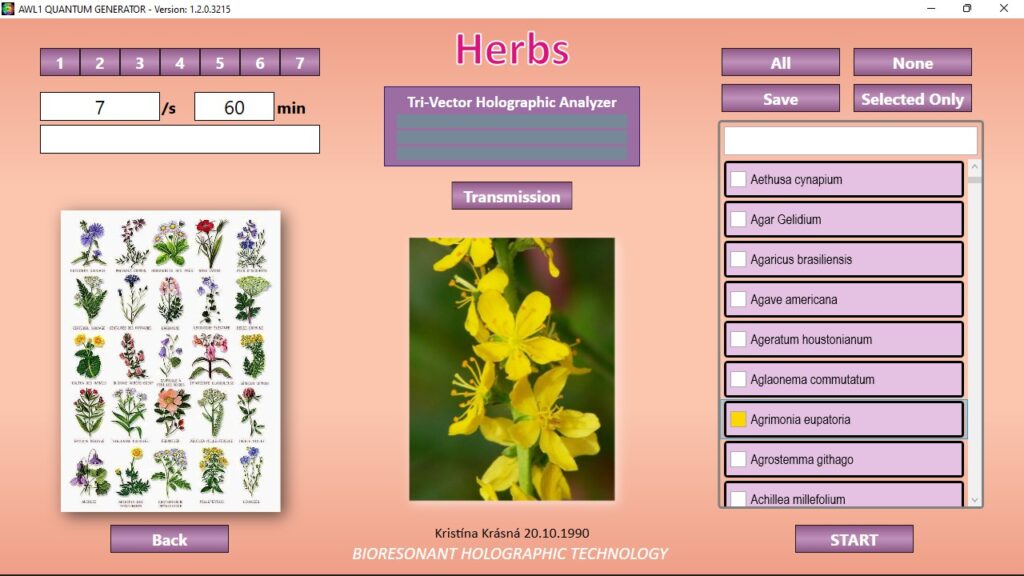Click the frequency per second input field
The image size is (1024, 576).
tap(99, 107)
